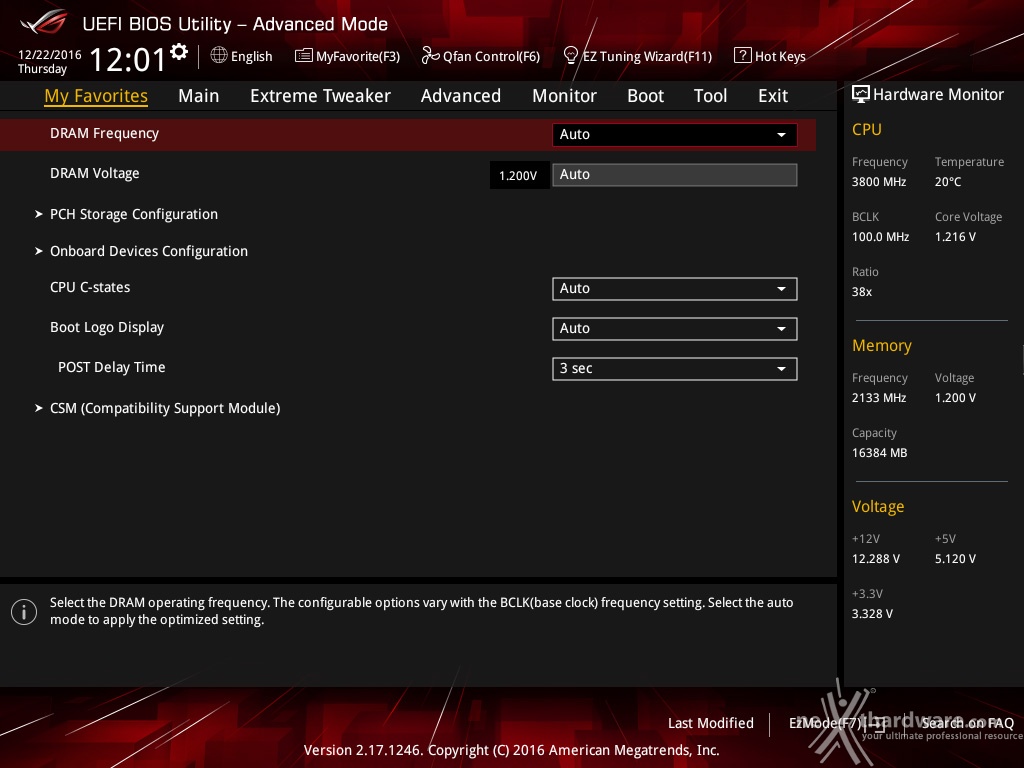Go to the Exit tab
This screenshot has height=768, width=1024.
[x=773, y=96]
